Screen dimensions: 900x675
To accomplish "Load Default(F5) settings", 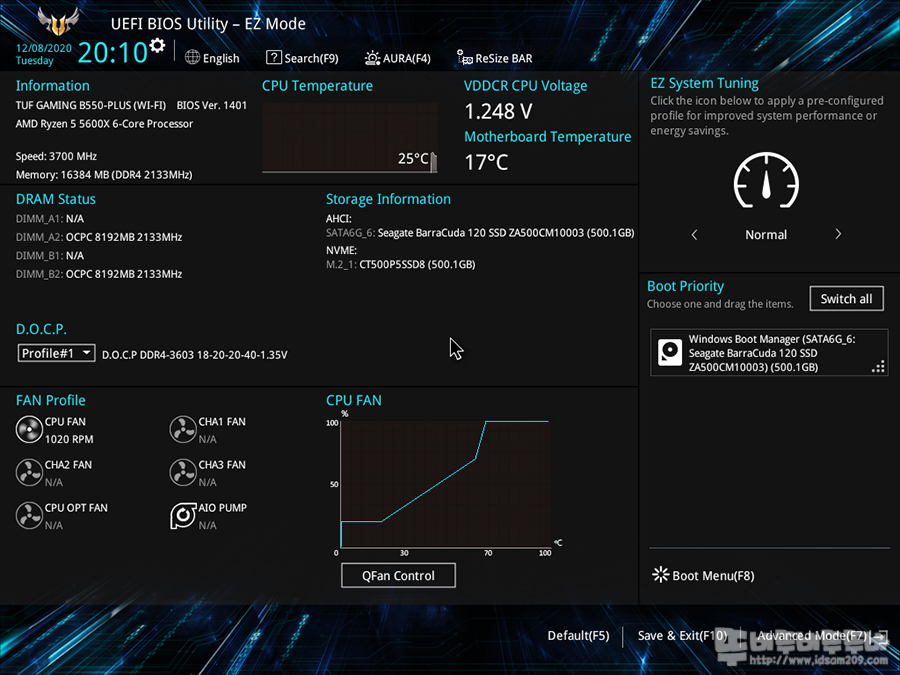I will click(579, 635).
